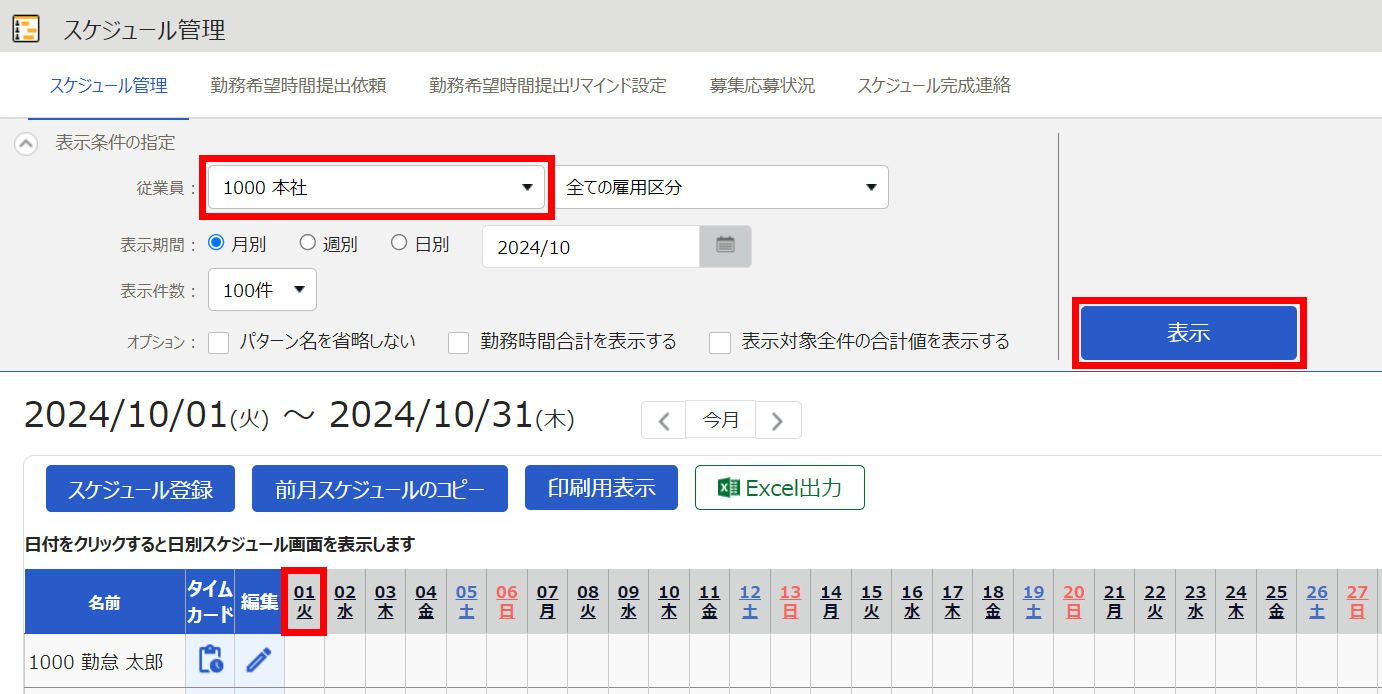Viewport: 1382px width, 694px height.
Task: Click the 名前 column header
Action: coord(105,602)
